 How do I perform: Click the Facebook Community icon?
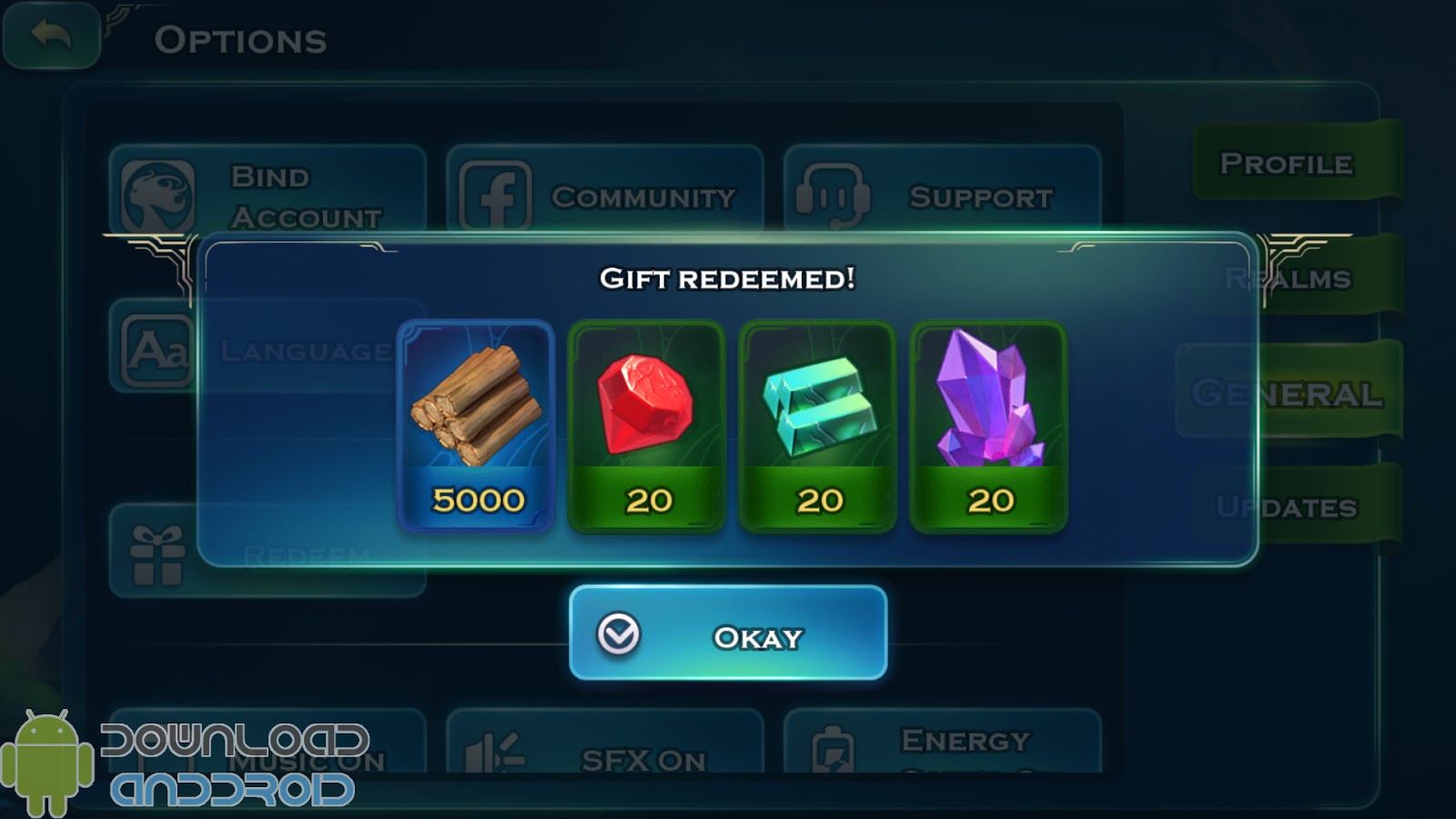(496, 196)
